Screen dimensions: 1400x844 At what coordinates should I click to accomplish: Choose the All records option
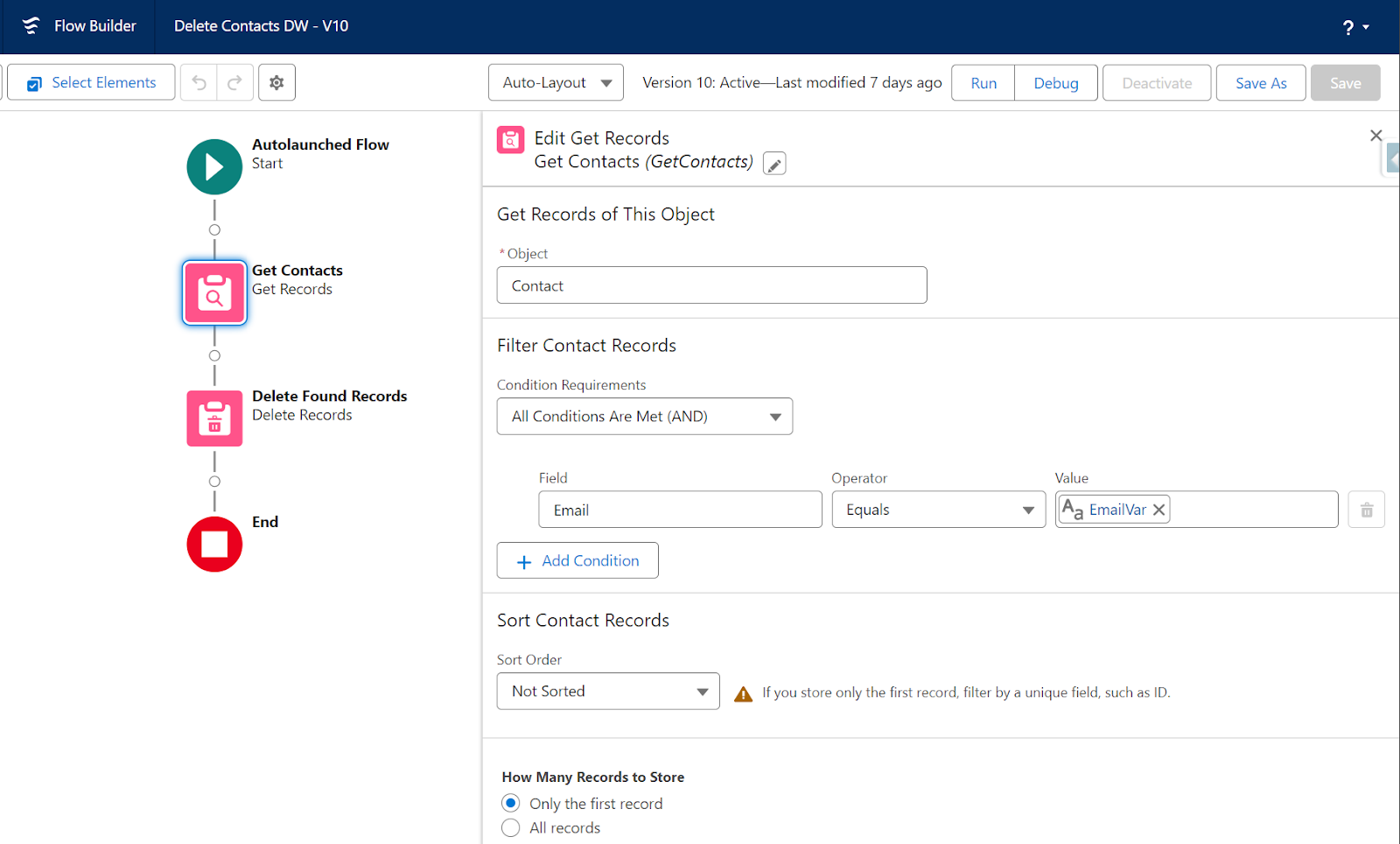pos(511,827)
